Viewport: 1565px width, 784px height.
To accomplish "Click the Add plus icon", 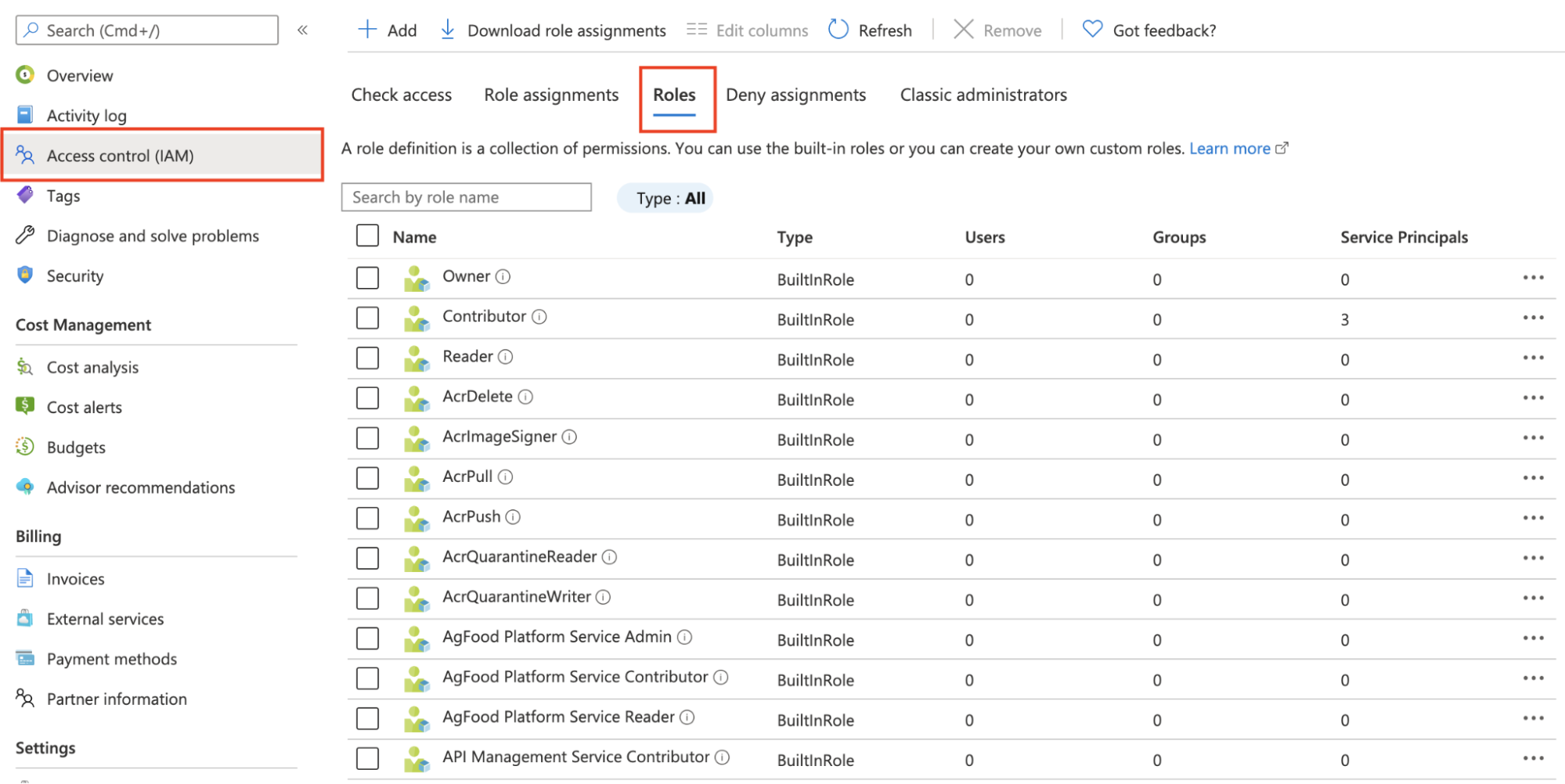I will 367,30.
